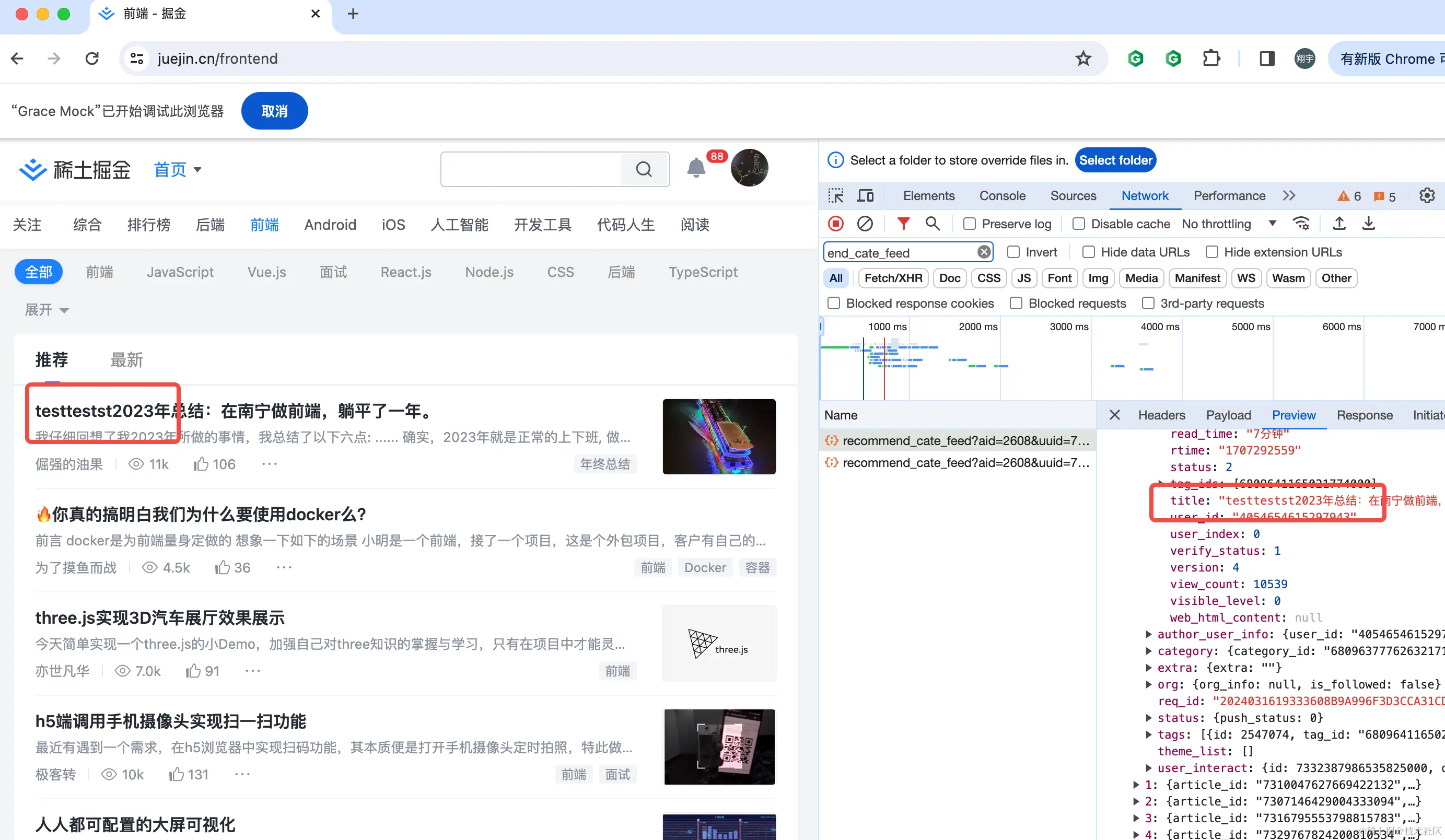Click the 取消 debugging button

tap(274, 111)
